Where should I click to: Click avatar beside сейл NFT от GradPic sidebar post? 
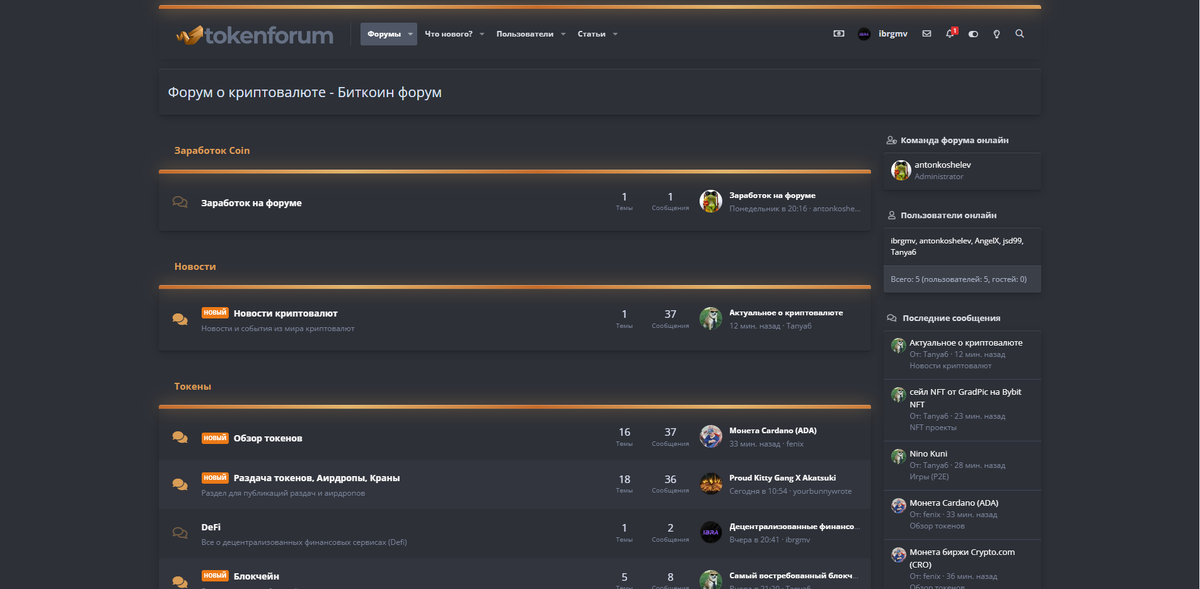pyautogui.click(x=898, y=394)
